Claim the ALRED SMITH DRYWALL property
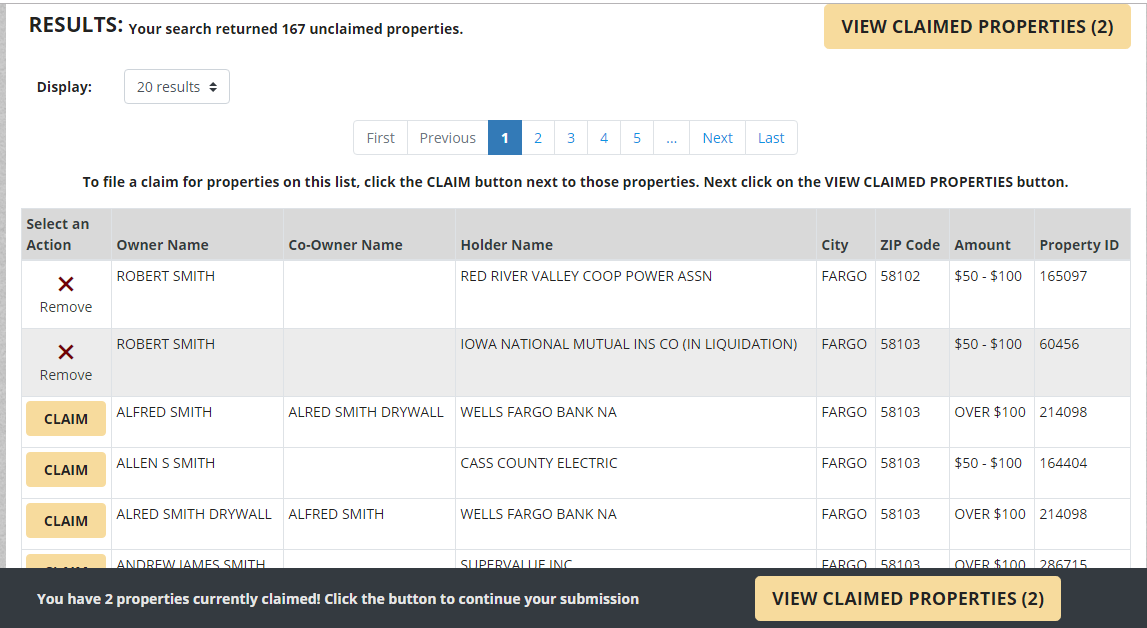 click(x=65, y=520)
